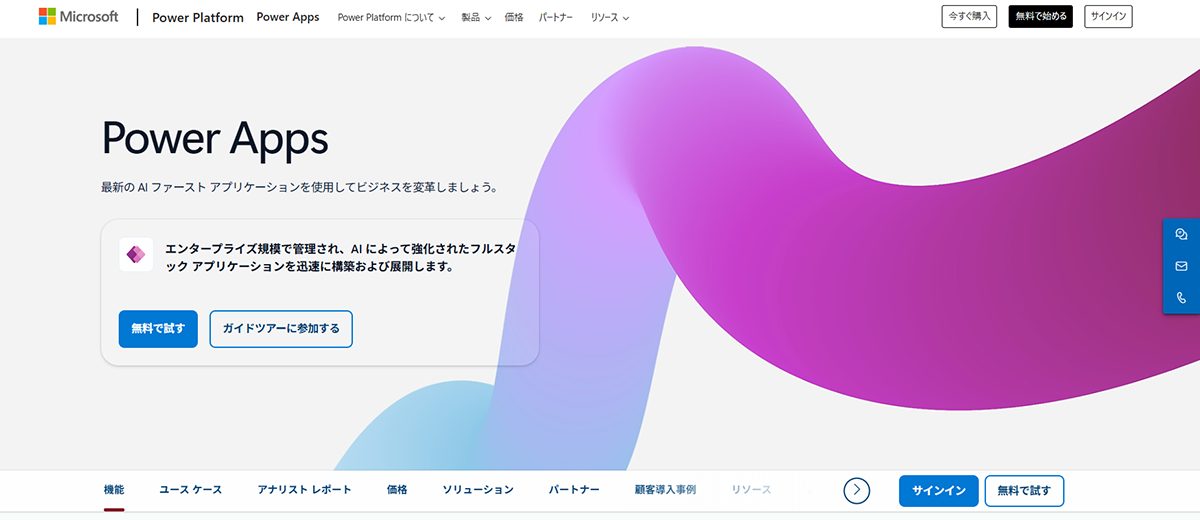Click the Power Apps product icon in card

click(x=133, y=255)
